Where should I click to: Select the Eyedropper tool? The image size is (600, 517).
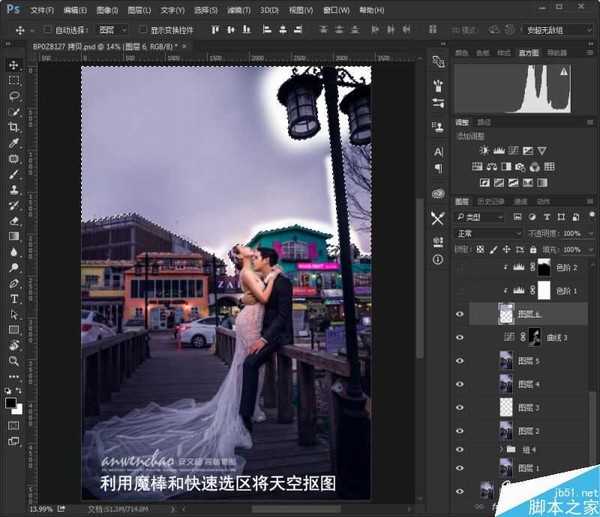14,143
